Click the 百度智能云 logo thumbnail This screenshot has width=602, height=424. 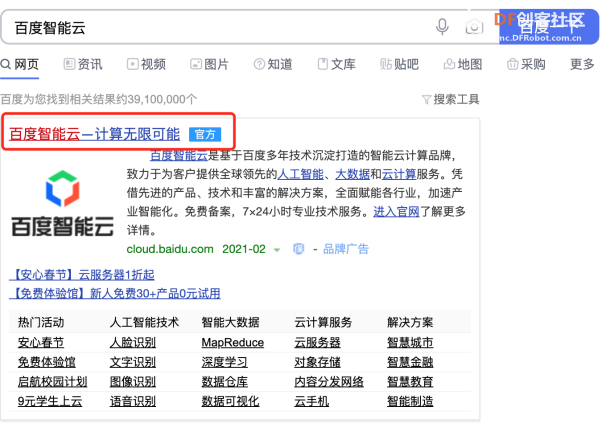pyautogui.click(x=63, y=203)
